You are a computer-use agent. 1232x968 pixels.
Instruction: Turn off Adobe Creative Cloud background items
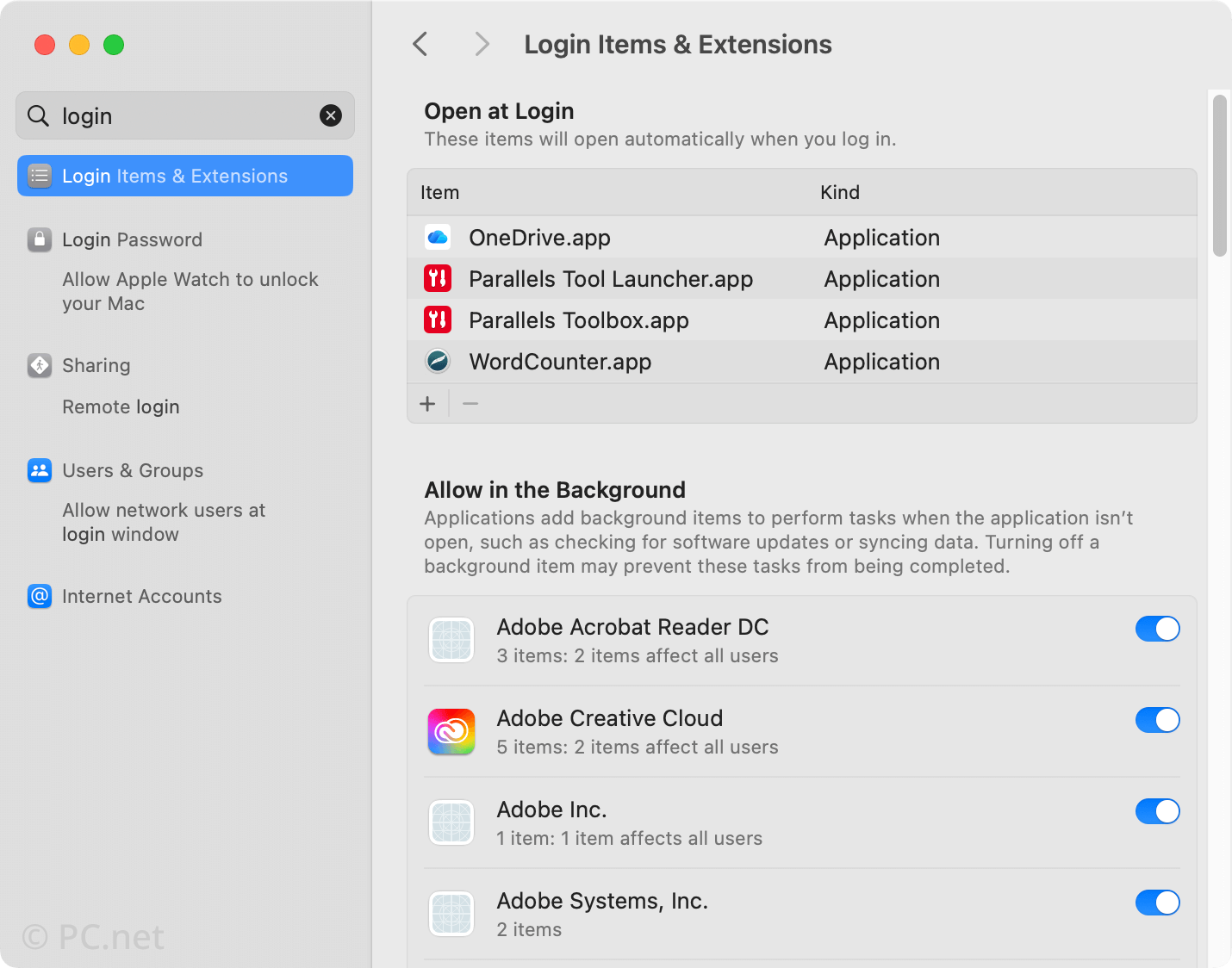(x=1158, y=720)
